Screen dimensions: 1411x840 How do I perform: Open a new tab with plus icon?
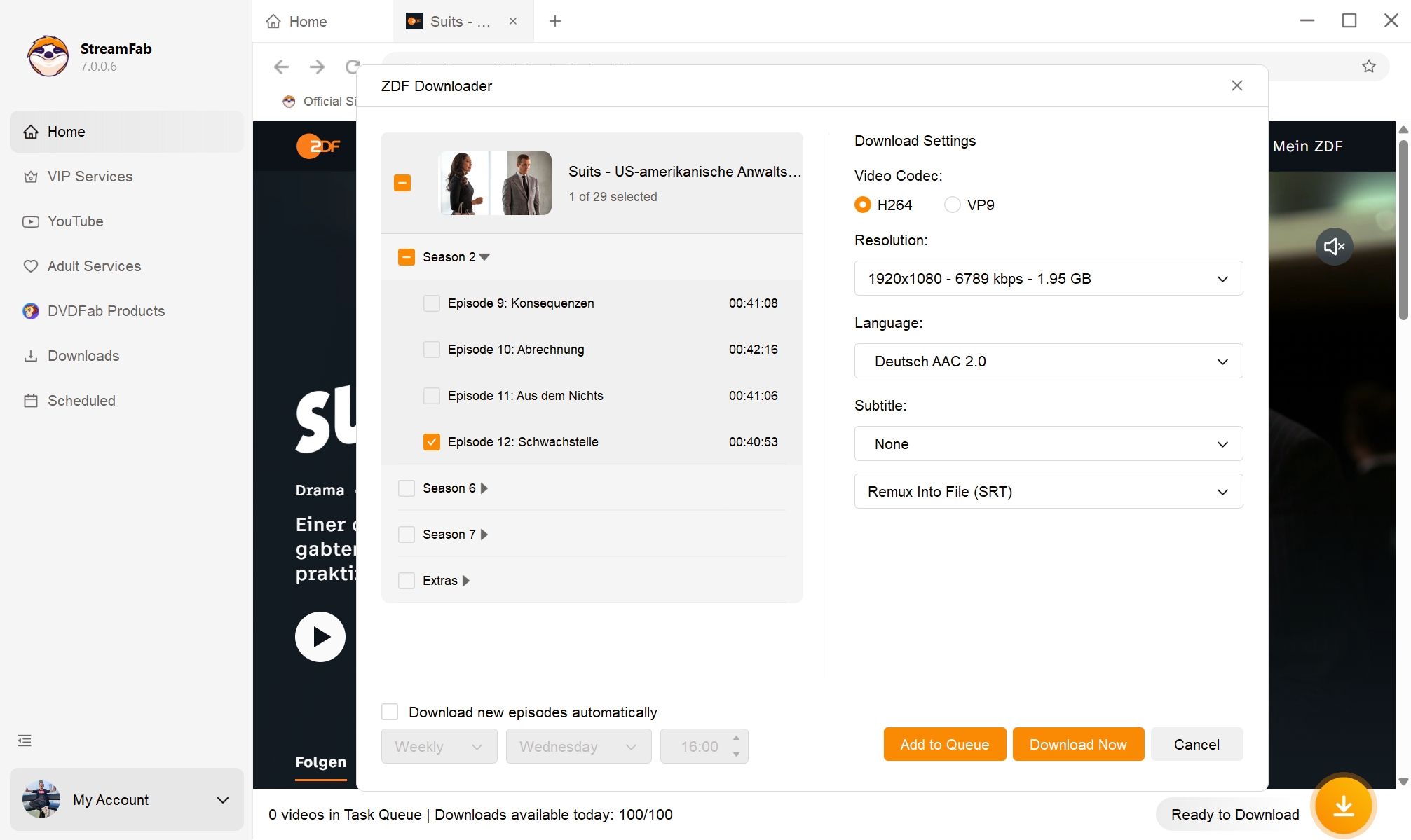[555, 21]
